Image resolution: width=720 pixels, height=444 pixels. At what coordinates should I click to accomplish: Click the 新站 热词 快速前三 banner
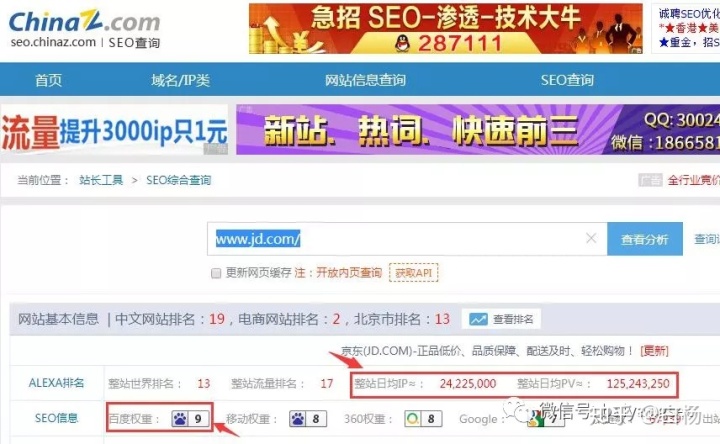[478, 129]
